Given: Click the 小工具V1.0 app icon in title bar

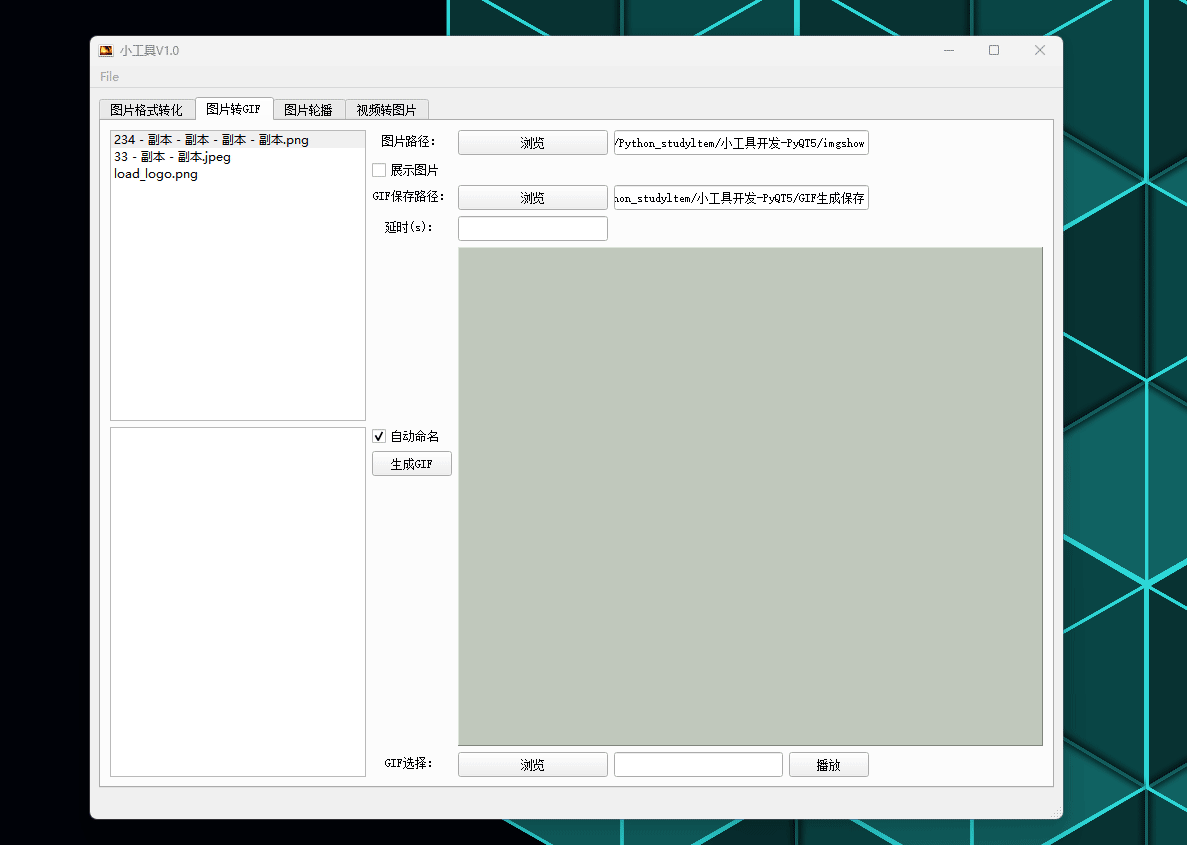Looking at the screenshot, I should pyautogui.click(x=106, y=51).
